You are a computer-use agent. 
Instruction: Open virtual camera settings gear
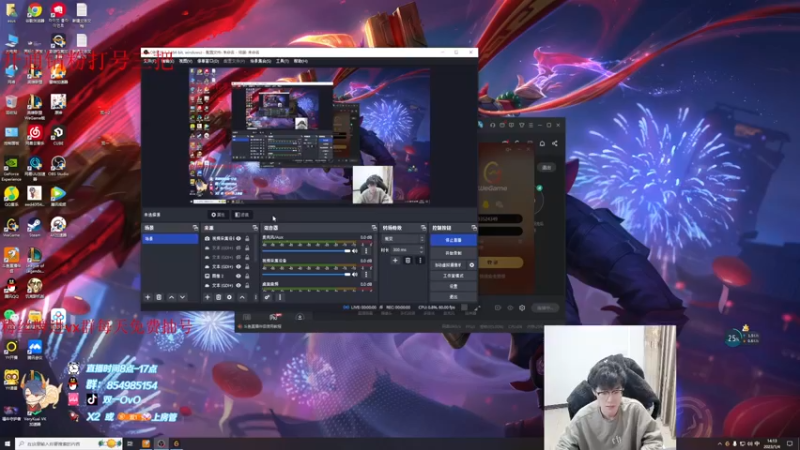[471, 265]
